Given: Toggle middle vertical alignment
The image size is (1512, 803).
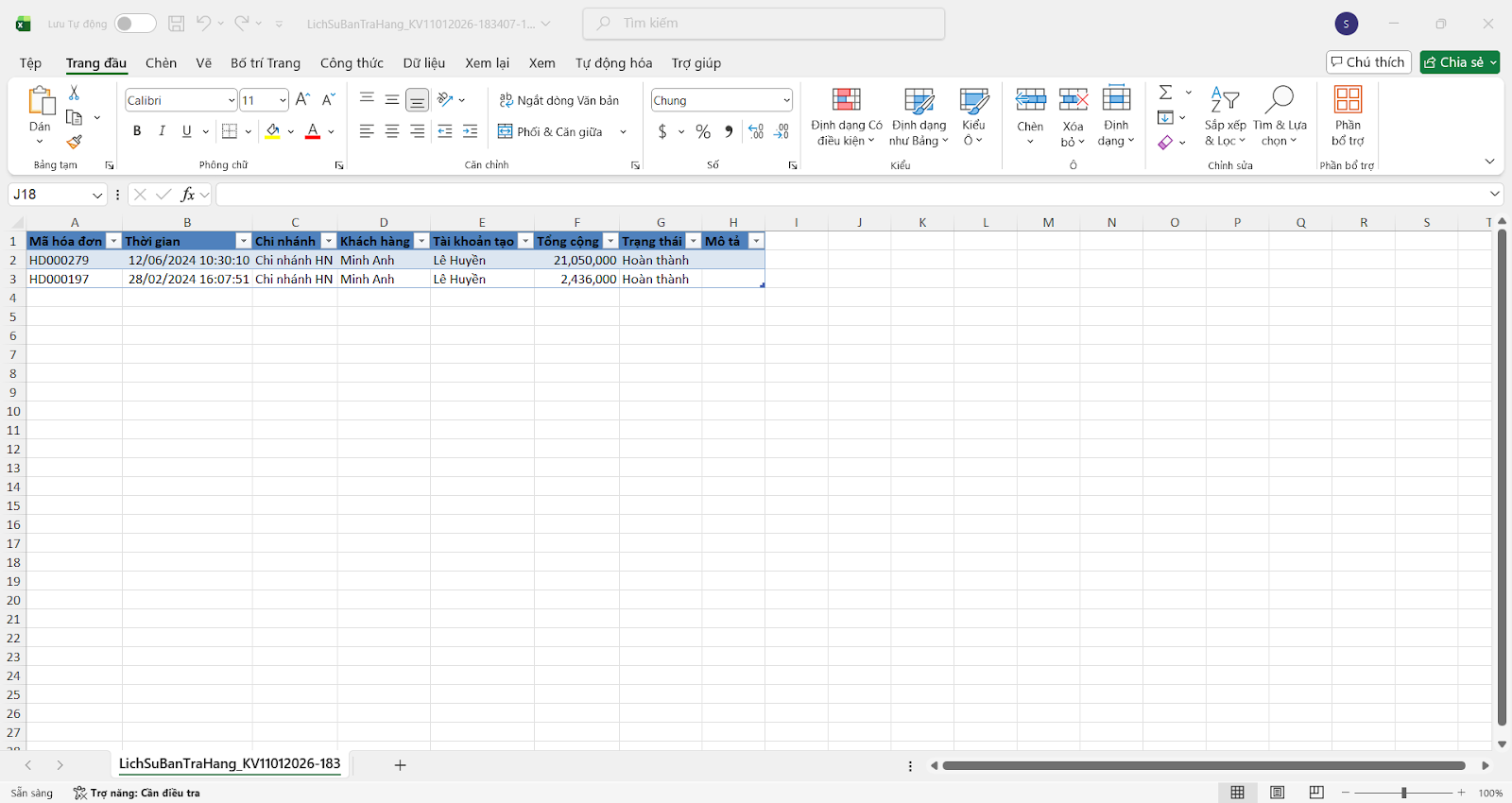Looking at the screenshot, I should 392,99.
